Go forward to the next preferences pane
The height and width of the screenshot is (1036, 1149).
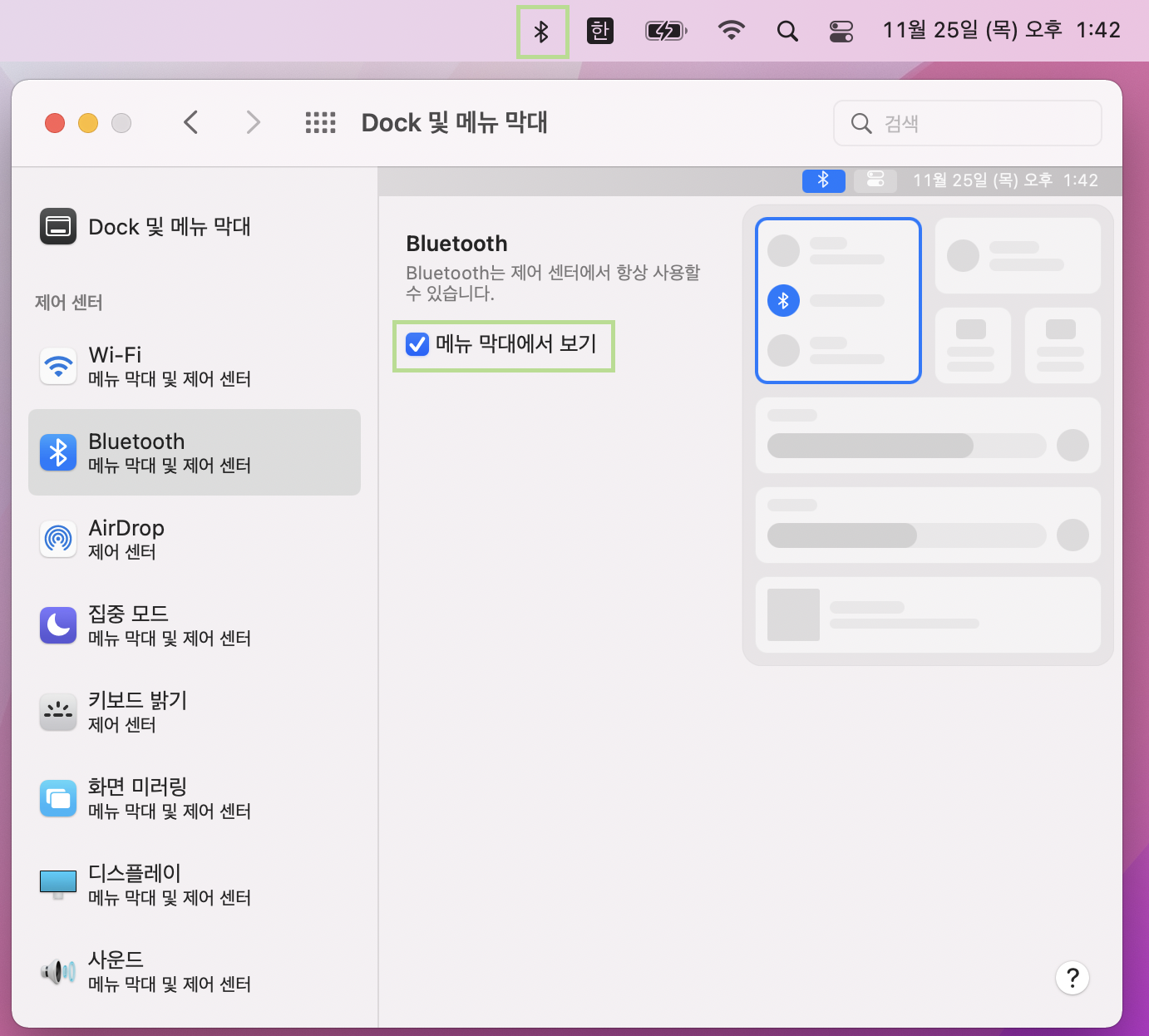254,123
